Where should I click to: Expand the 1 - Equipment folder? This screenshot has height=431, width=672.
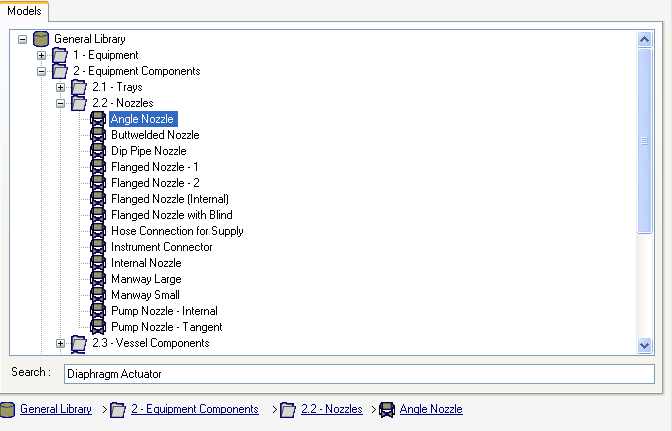coord(42,55)
